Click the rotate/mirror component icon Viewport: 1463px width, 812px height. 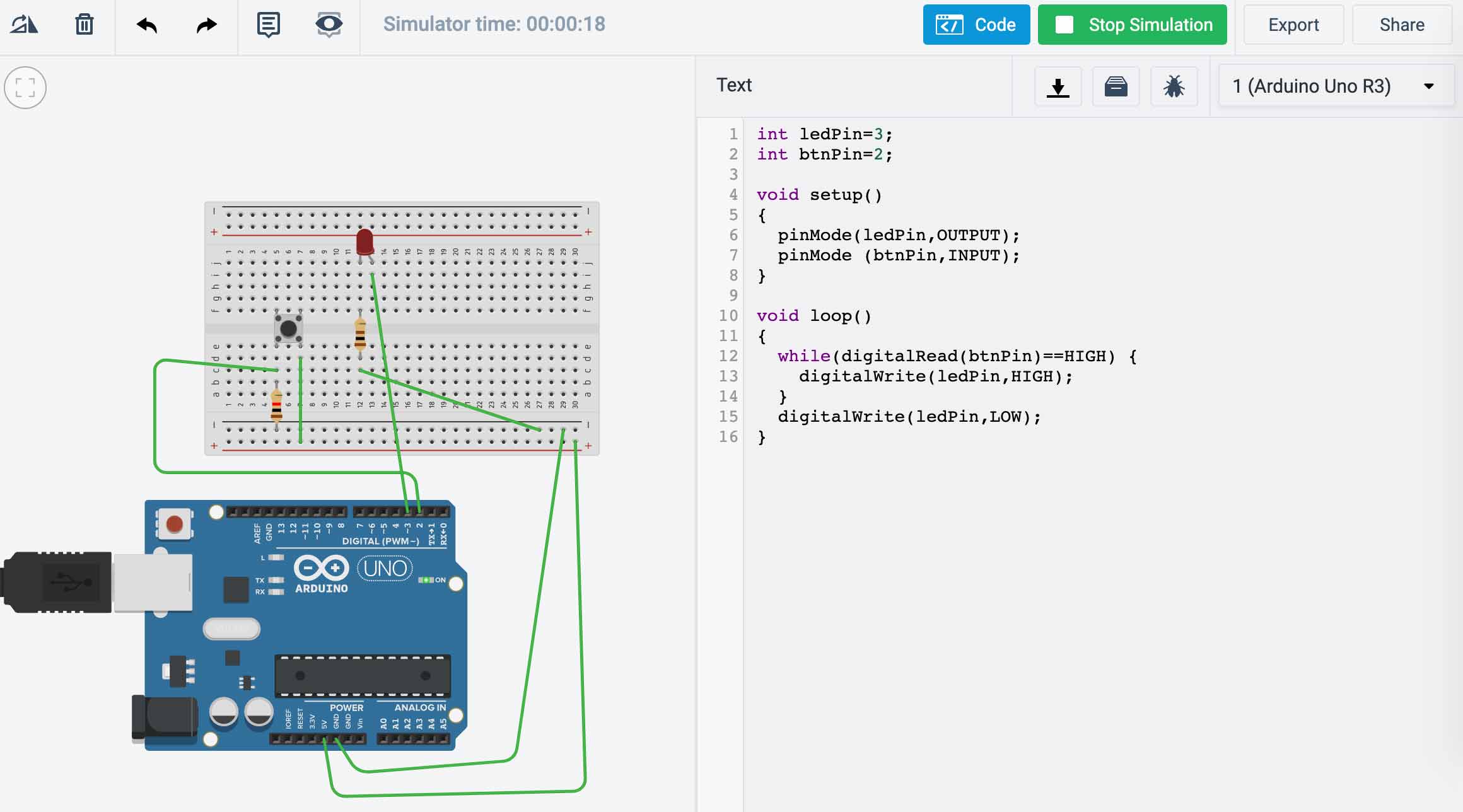(25, 25)
